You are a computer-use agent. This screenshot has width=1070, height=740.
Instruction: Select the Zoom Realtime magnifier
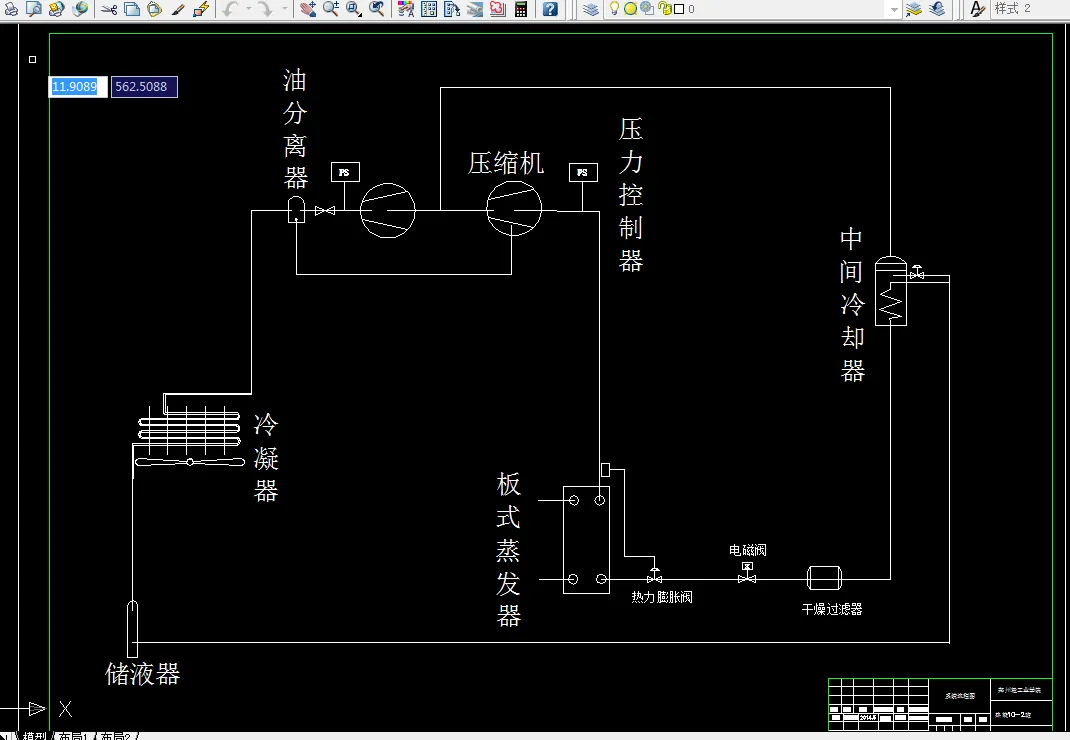(331, 9)
